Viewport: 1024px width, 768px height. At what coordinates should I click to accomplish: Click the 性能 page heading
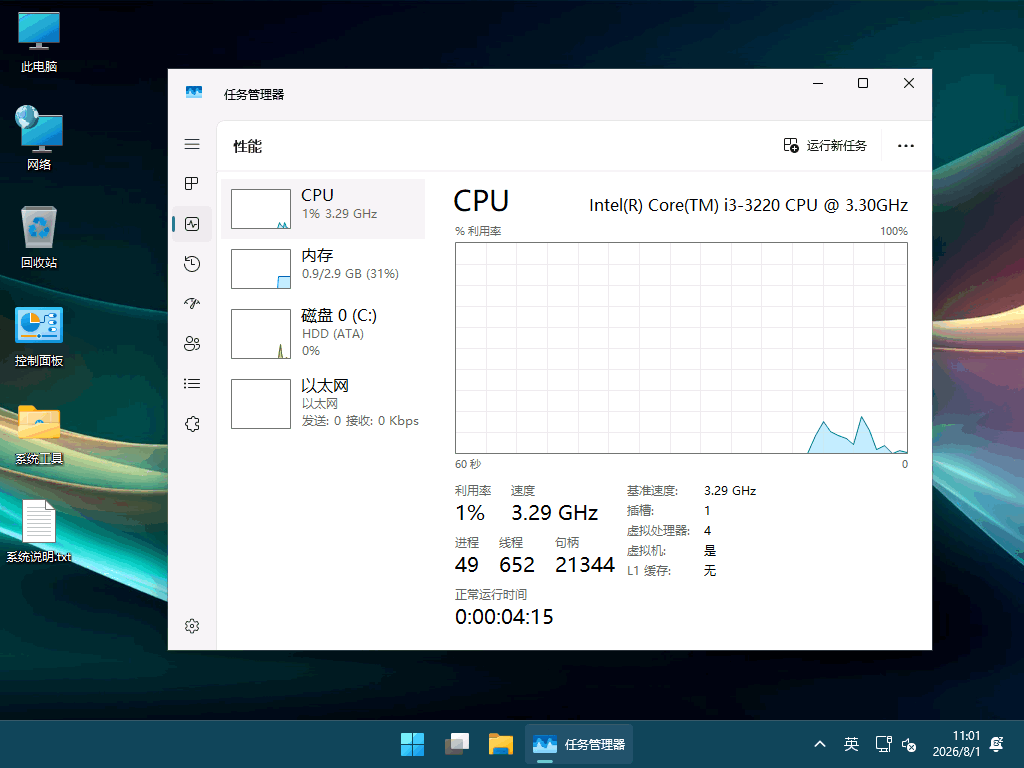pos(248,146)
